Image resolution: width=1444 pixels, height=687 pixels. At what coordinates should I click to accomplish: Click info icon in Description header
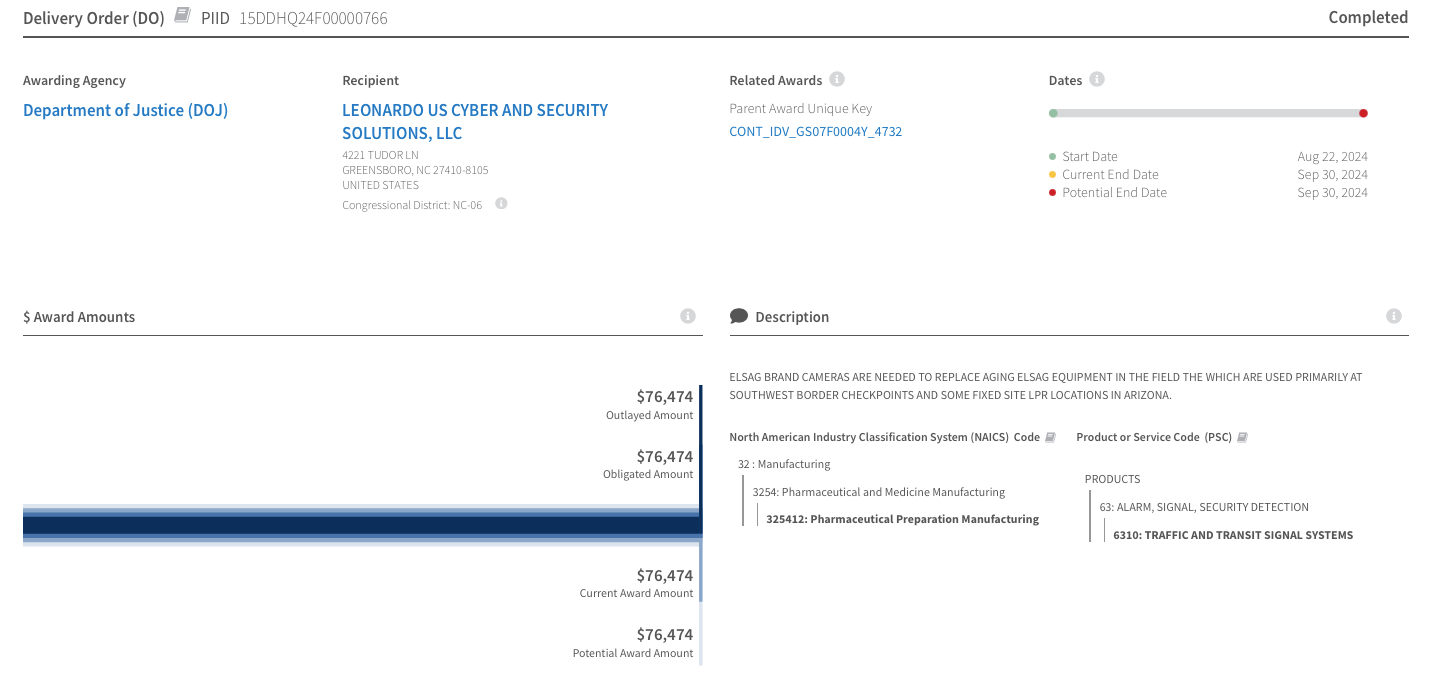click(x=1394, y=316)
